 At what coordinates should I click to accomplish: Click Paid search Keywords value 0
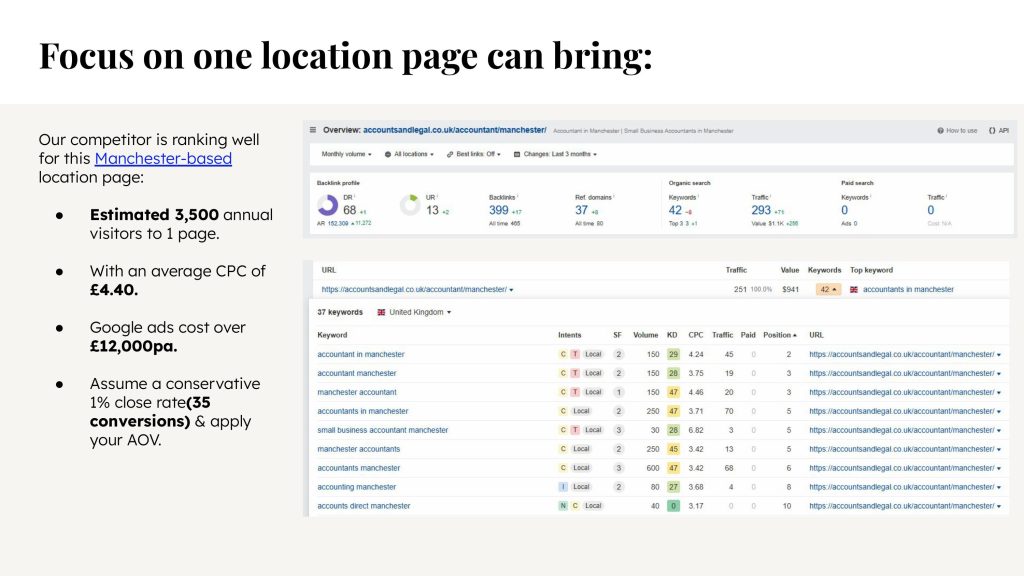(844, 210)
